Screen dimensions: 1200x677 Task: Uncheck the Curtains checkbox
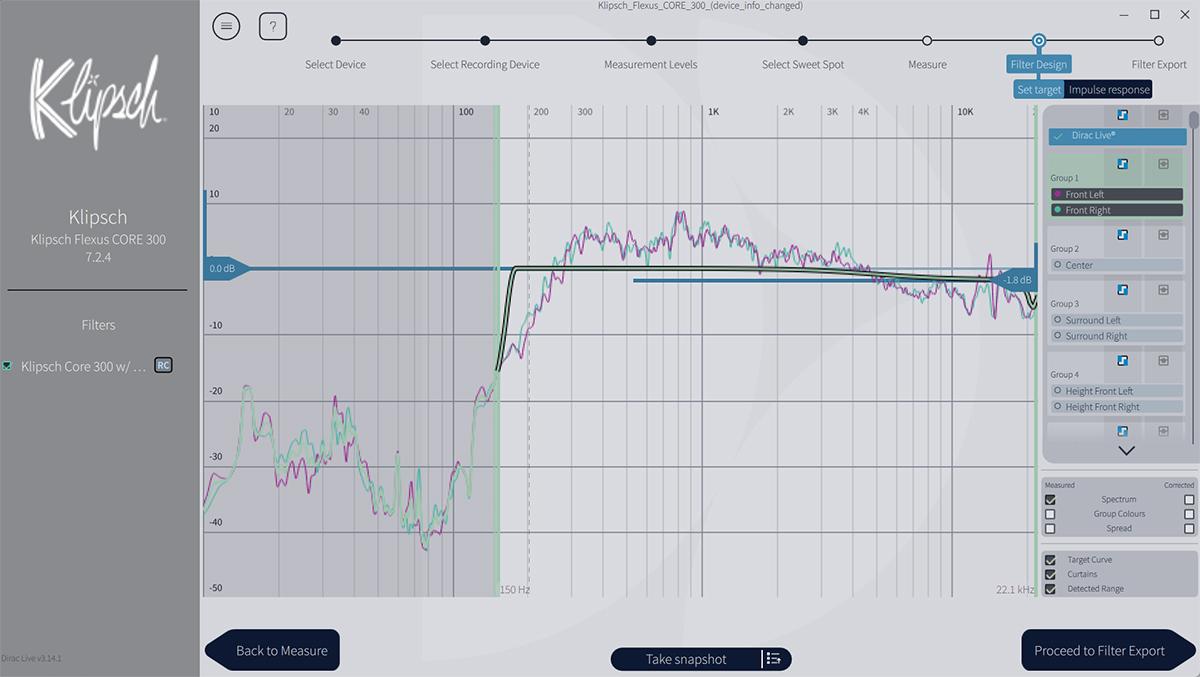click(x=1050, y=575)
